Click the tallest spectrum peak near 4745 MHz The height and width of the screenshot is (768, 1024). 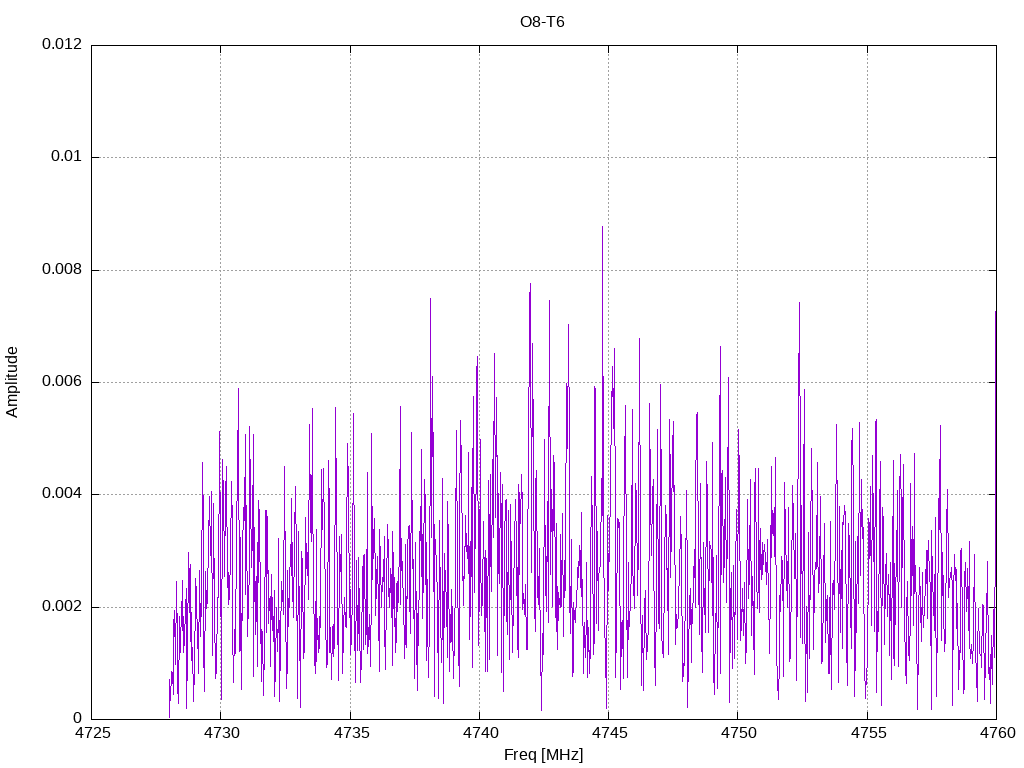pyautogui.click(x=602, y=228)
